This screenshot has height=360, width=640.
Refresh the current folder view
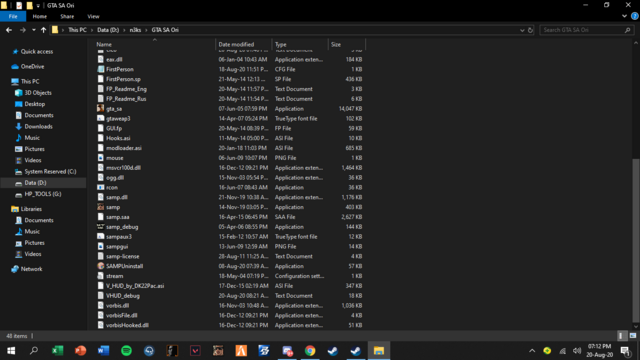click(x=530, y=30)
